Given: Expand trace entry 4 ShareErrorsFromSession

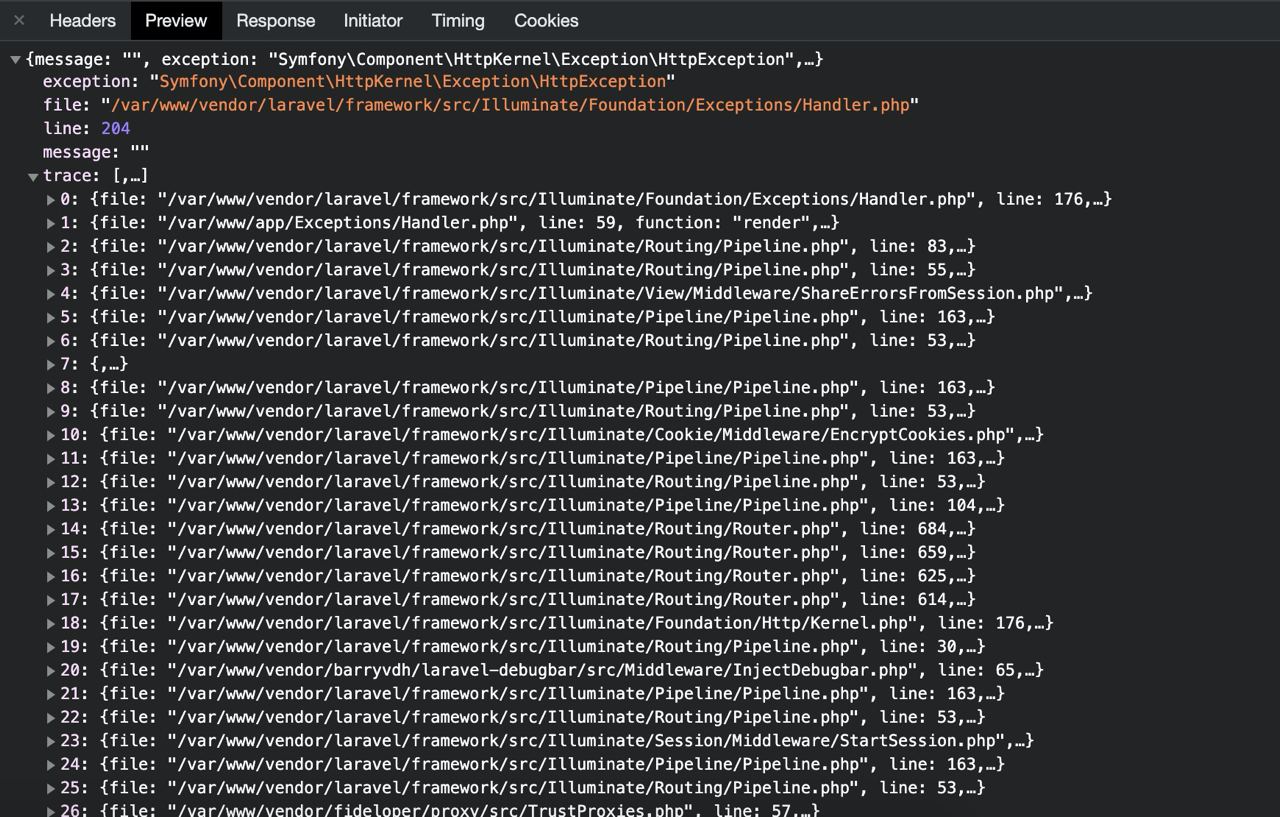Looking at the screenshot, I should (x=51, y=294).
